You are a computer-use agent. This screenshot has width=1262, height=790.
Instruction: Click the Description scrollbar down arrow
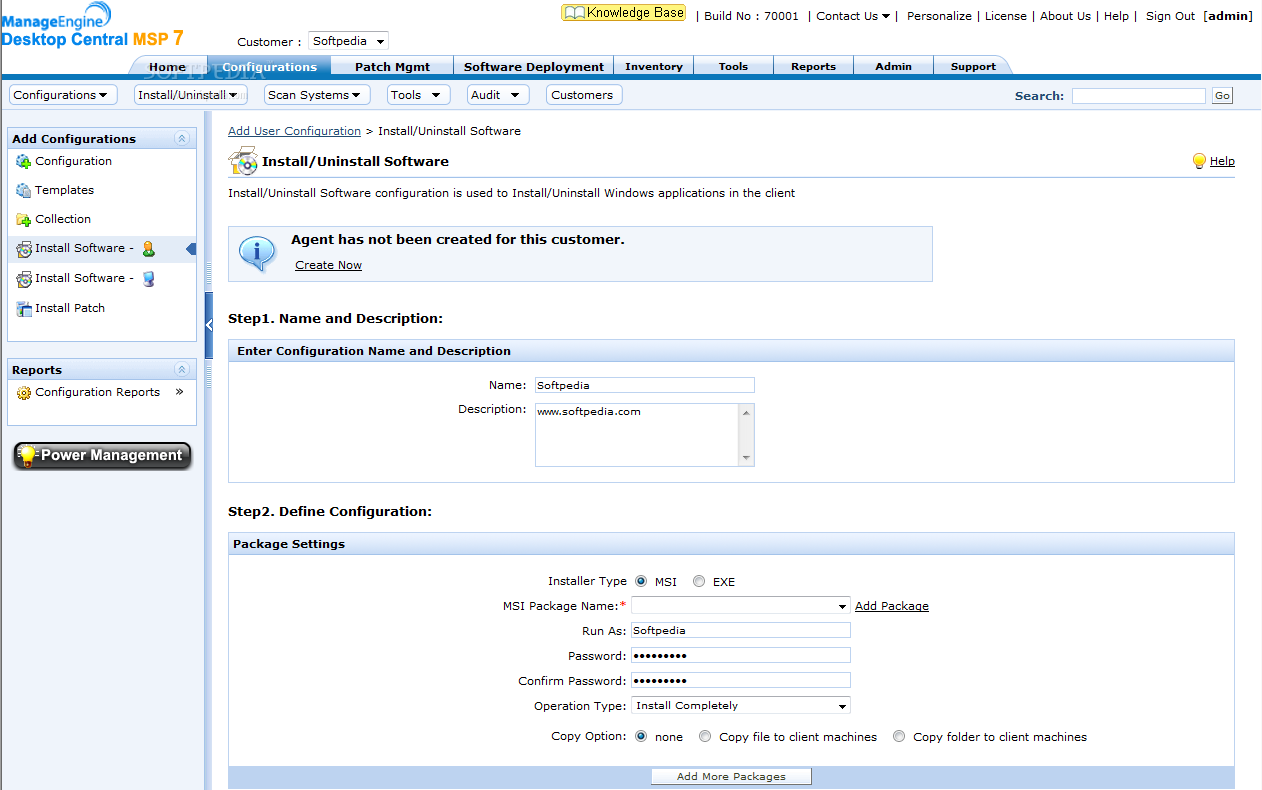pyautogui.click(x=746, y=458)
